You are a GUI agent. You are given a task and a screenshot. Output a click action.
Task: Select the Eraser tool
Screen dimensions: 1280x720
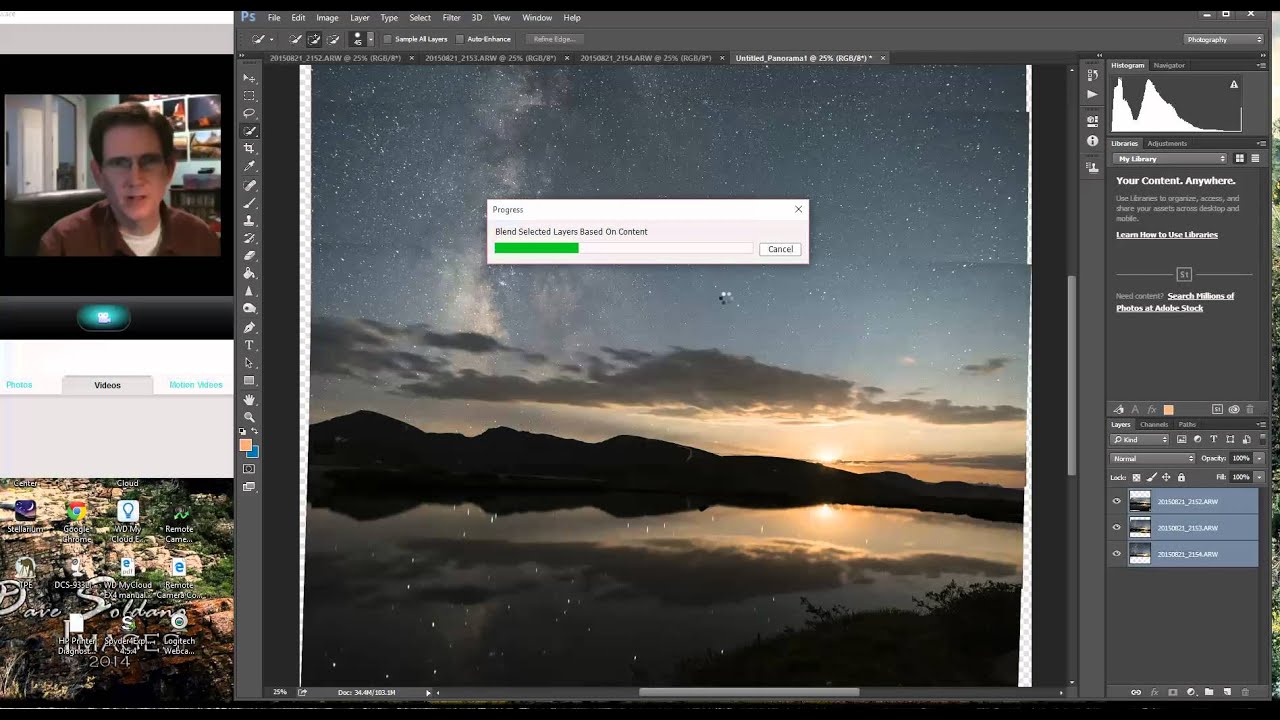249,256
